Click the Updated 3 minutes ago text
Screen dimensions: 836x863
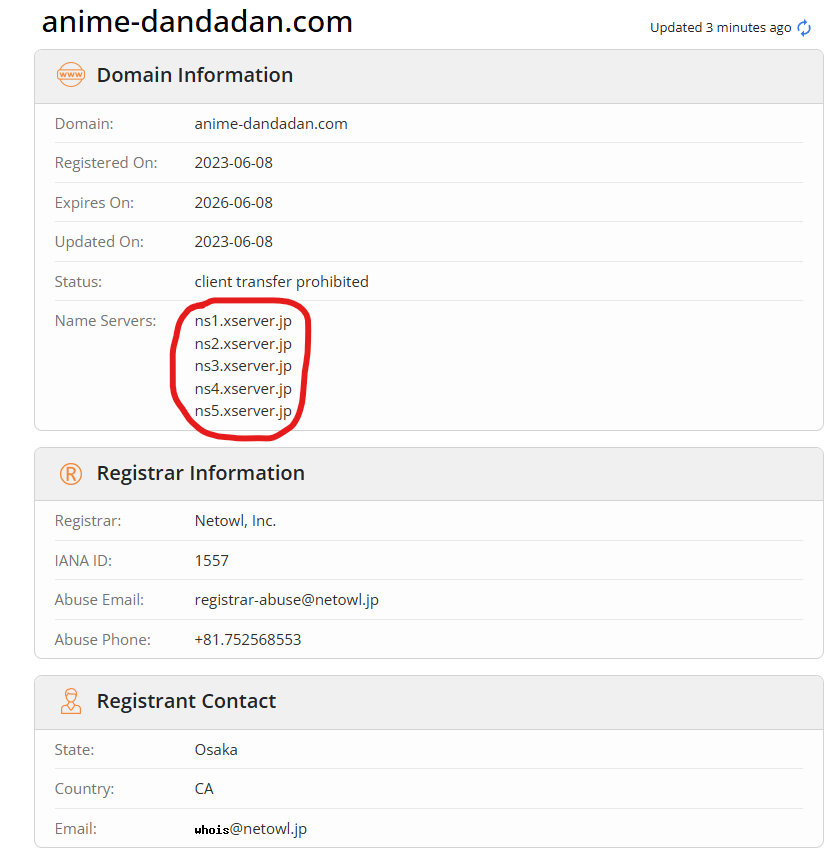tap(720, 28)
